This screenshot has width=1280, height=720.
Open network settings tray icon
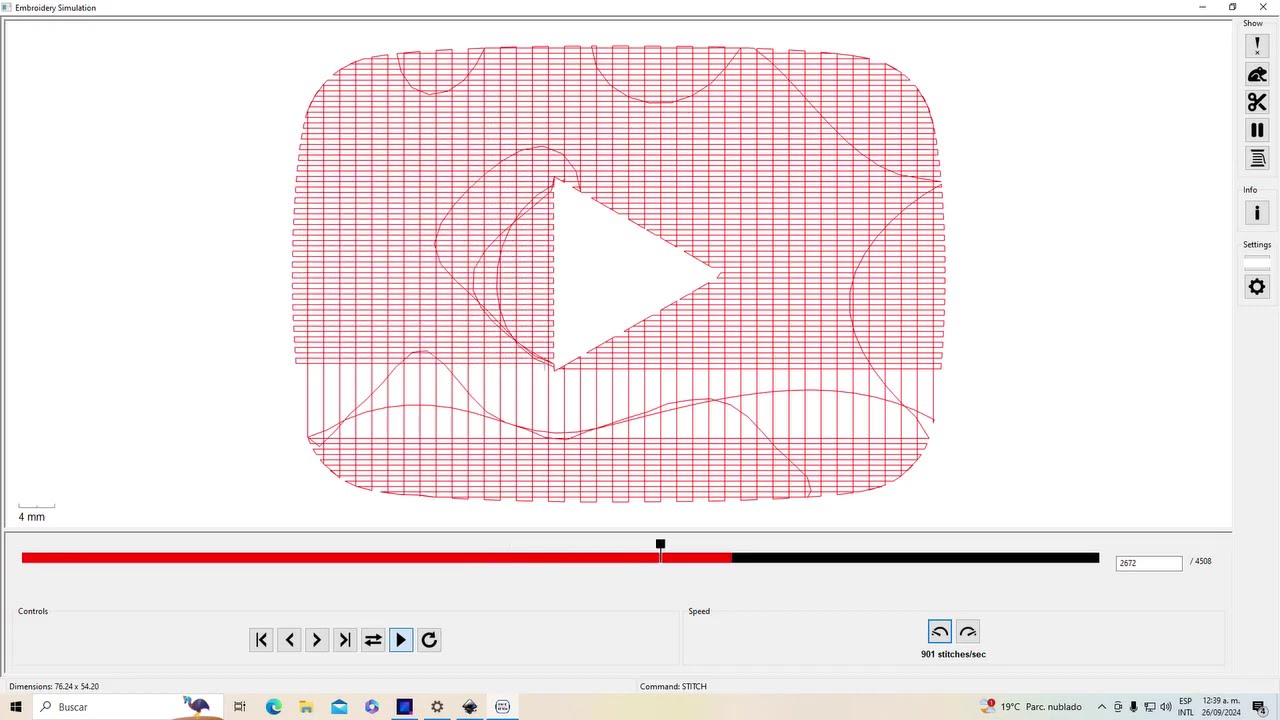[1149, 707]
